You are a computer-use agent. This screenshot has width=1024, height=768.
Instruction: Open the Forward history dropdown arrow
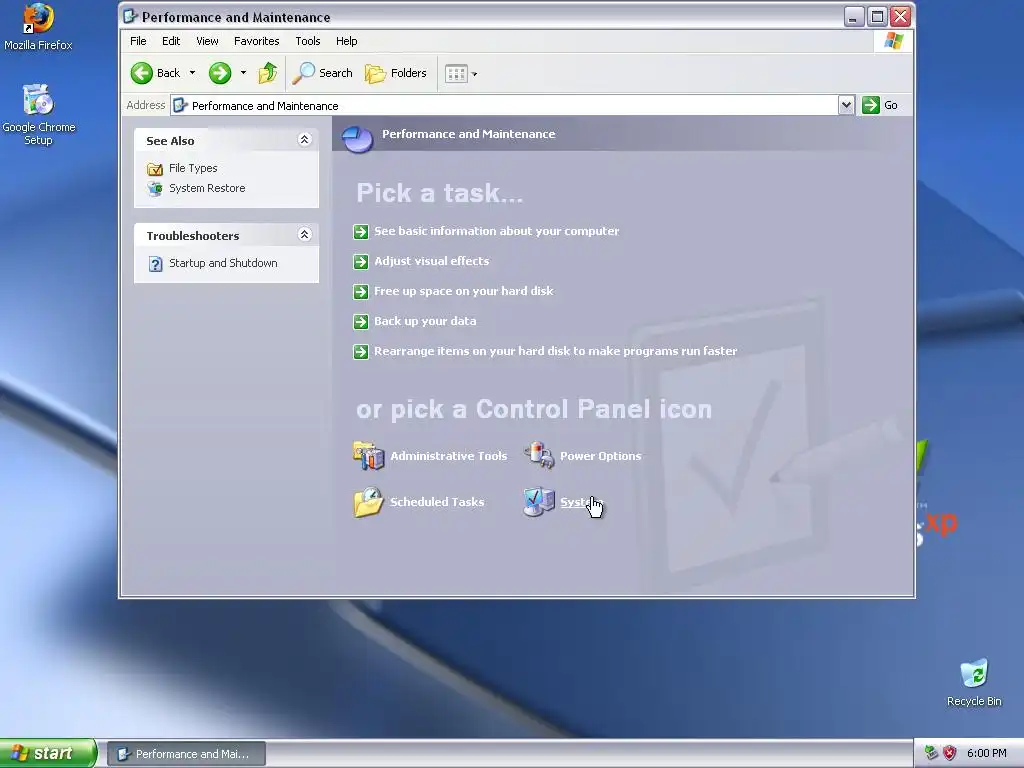(244, 72)
